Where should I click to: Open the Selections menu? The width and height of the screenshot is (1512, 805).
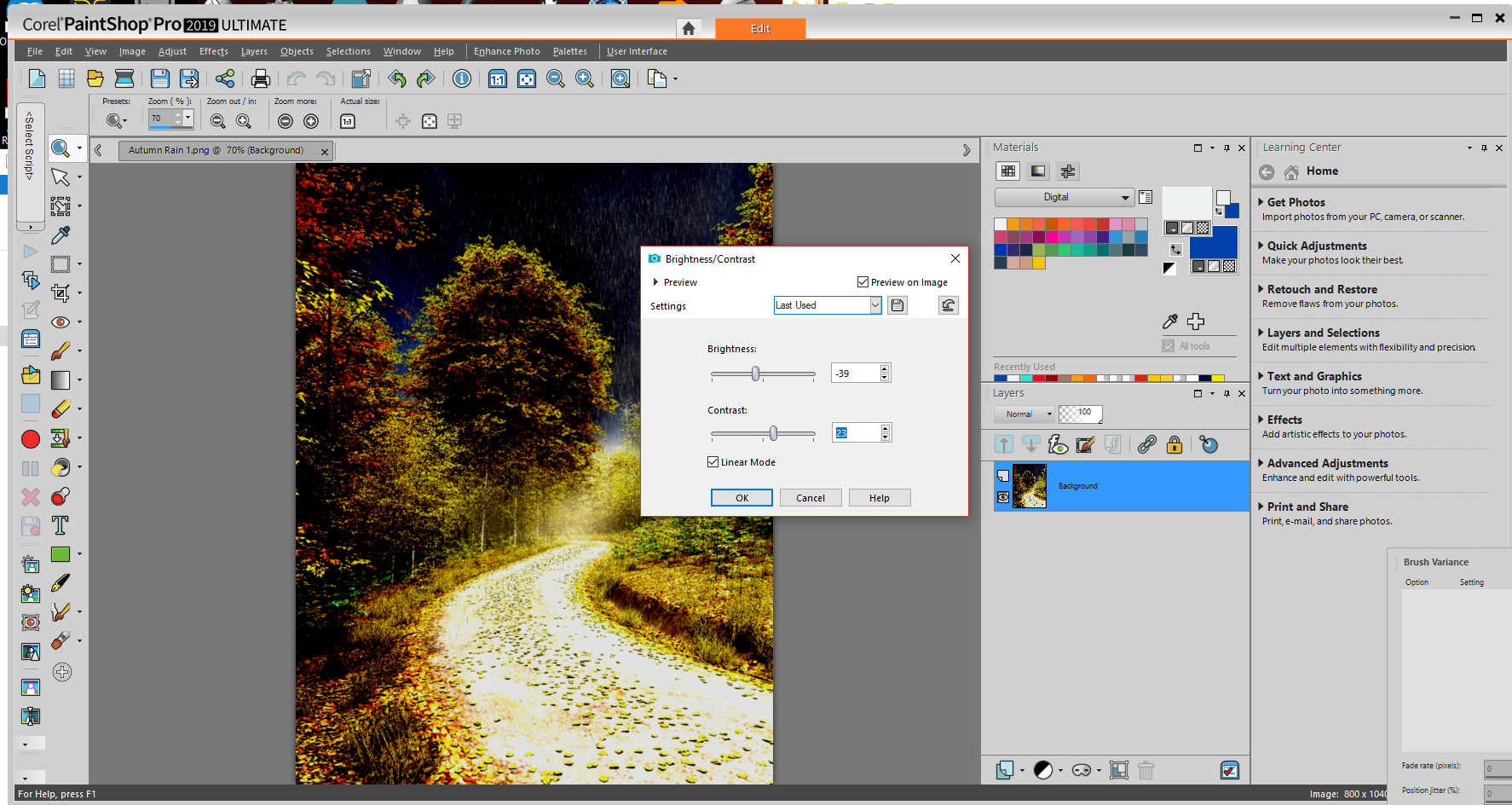[x=349, y=51]
